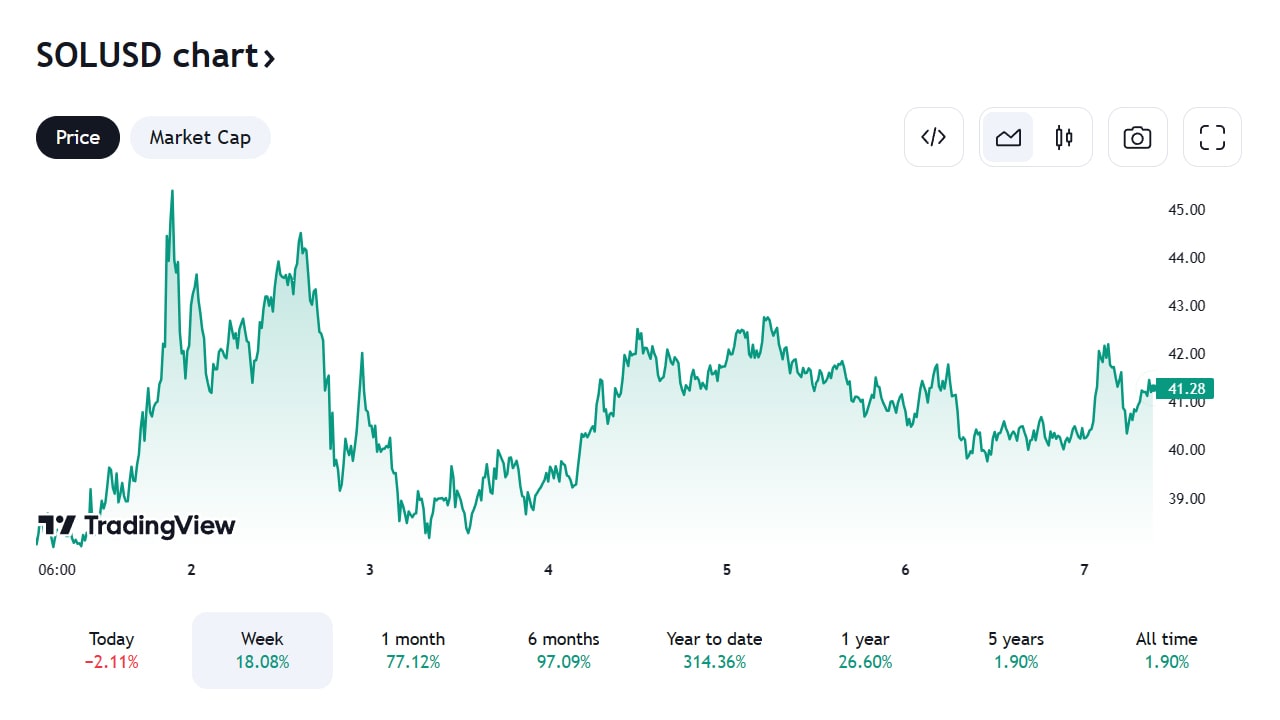This screenshot has width=1280, height=720.
Task: Click date marker 5 on time axis
Action: [x=727, y=570]
